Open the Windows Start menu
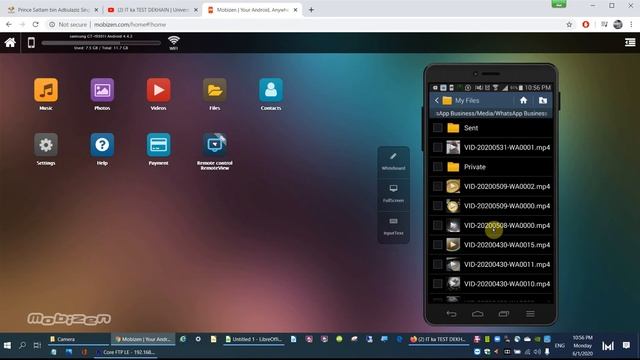The image size is (640, 360). tap(7, 345)
